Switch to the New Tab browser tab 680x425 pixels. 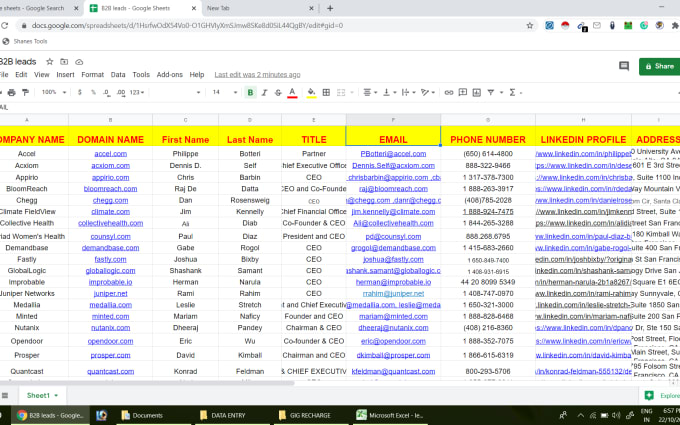259,8
